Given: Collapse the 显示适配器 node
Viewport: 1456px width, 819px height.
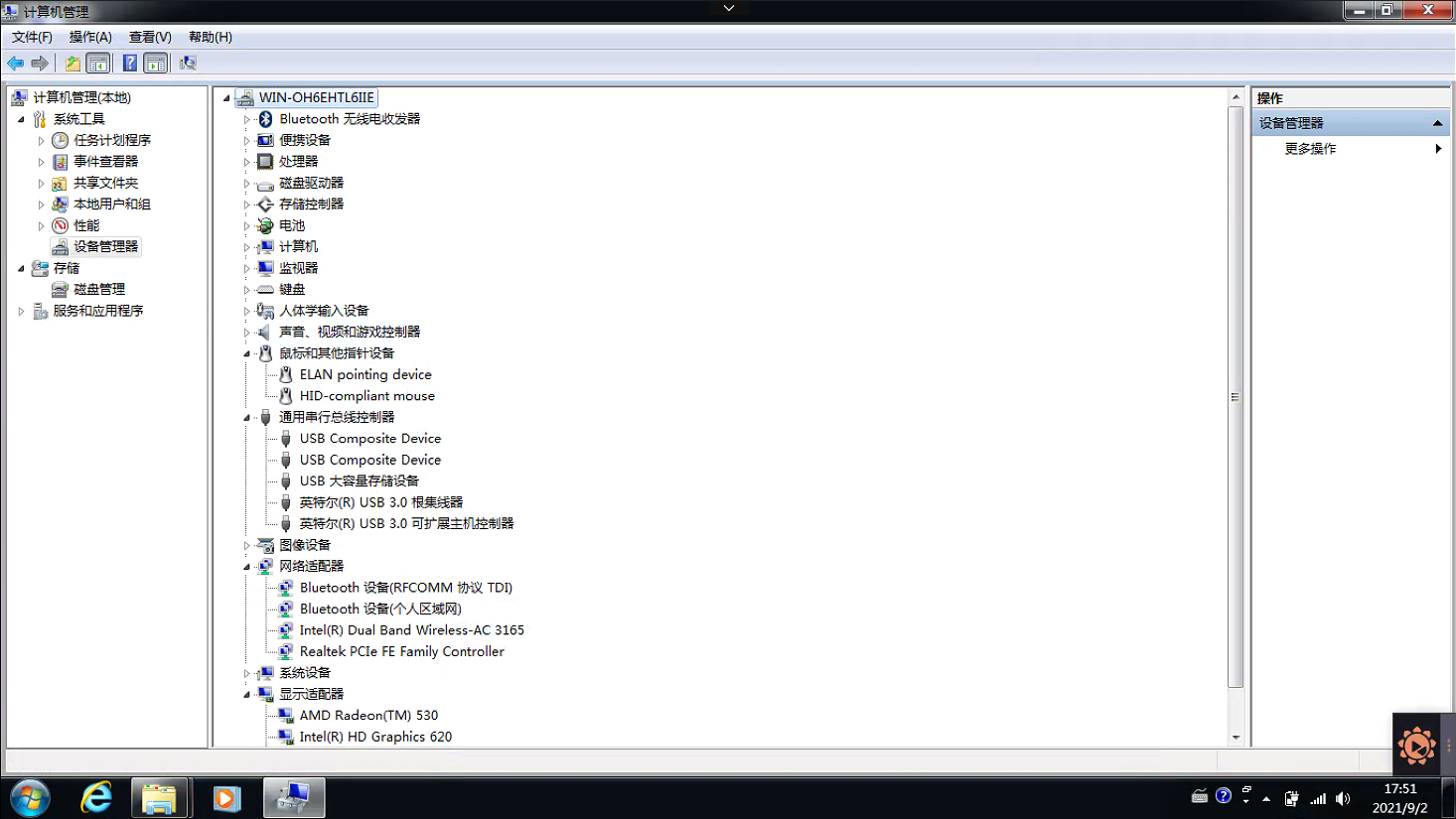Looking at the screenshot, I should pyautogui.click(x=247, y=695).
